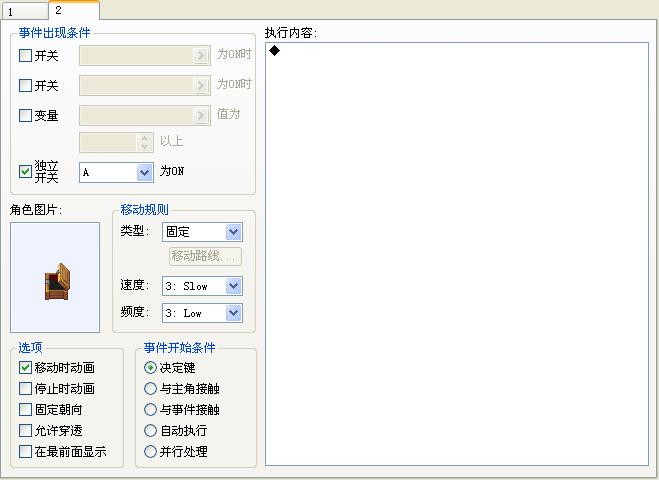Choose the 并行处理 trigger
The image size is (659, 480).
[x=150, y=451]
